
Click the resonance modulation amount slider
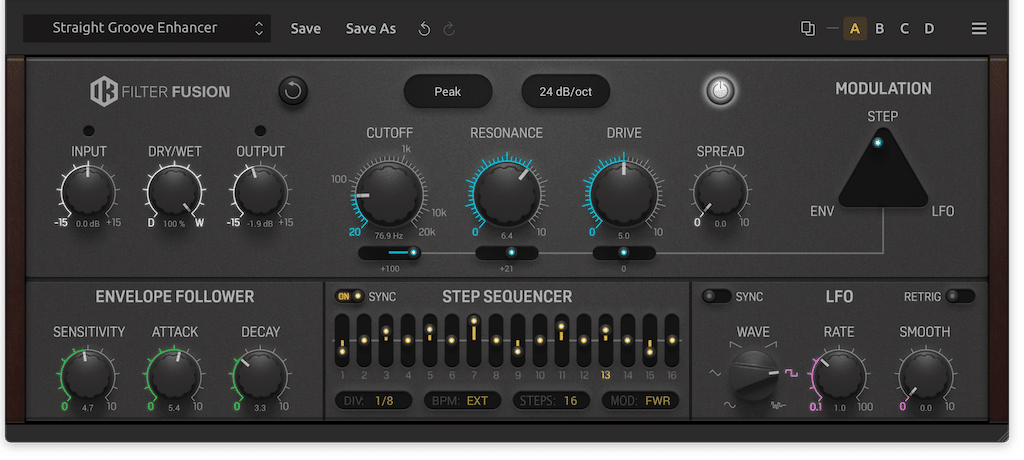(507, 253)
